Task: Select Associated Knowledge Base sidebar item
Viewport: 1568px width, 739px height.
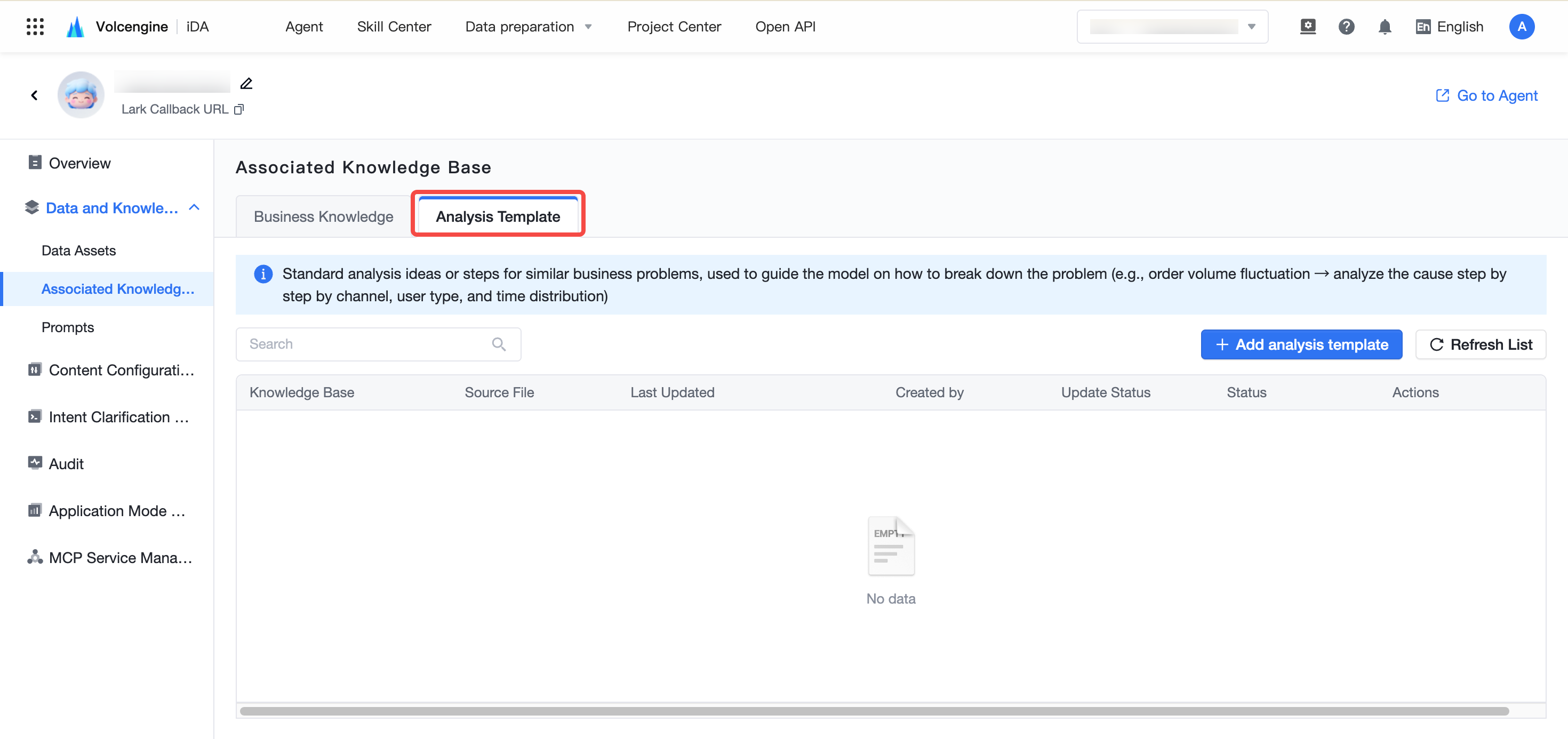Action: pos(107,289)
